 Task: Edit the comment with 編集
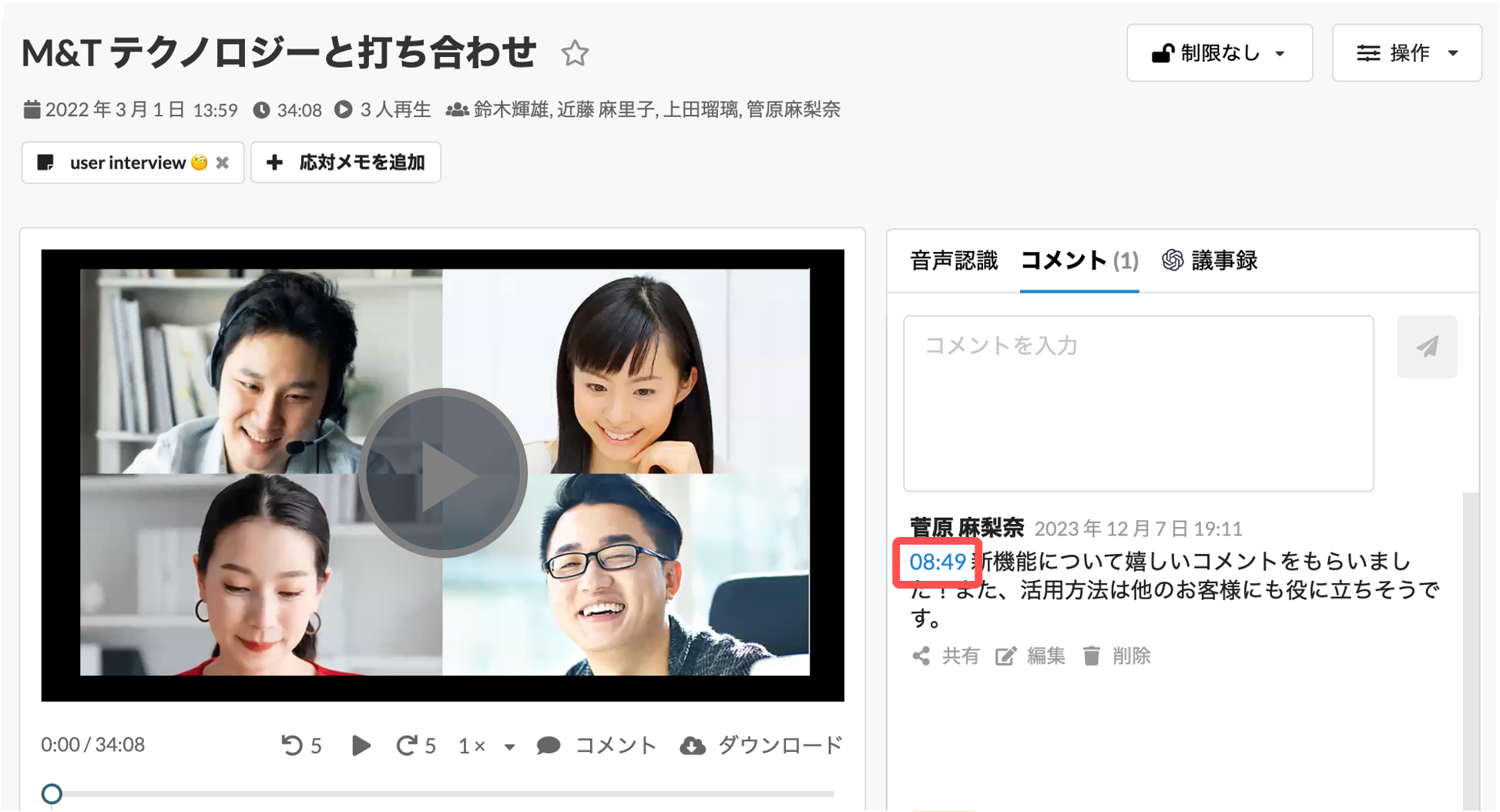[x=1030, y=656]
